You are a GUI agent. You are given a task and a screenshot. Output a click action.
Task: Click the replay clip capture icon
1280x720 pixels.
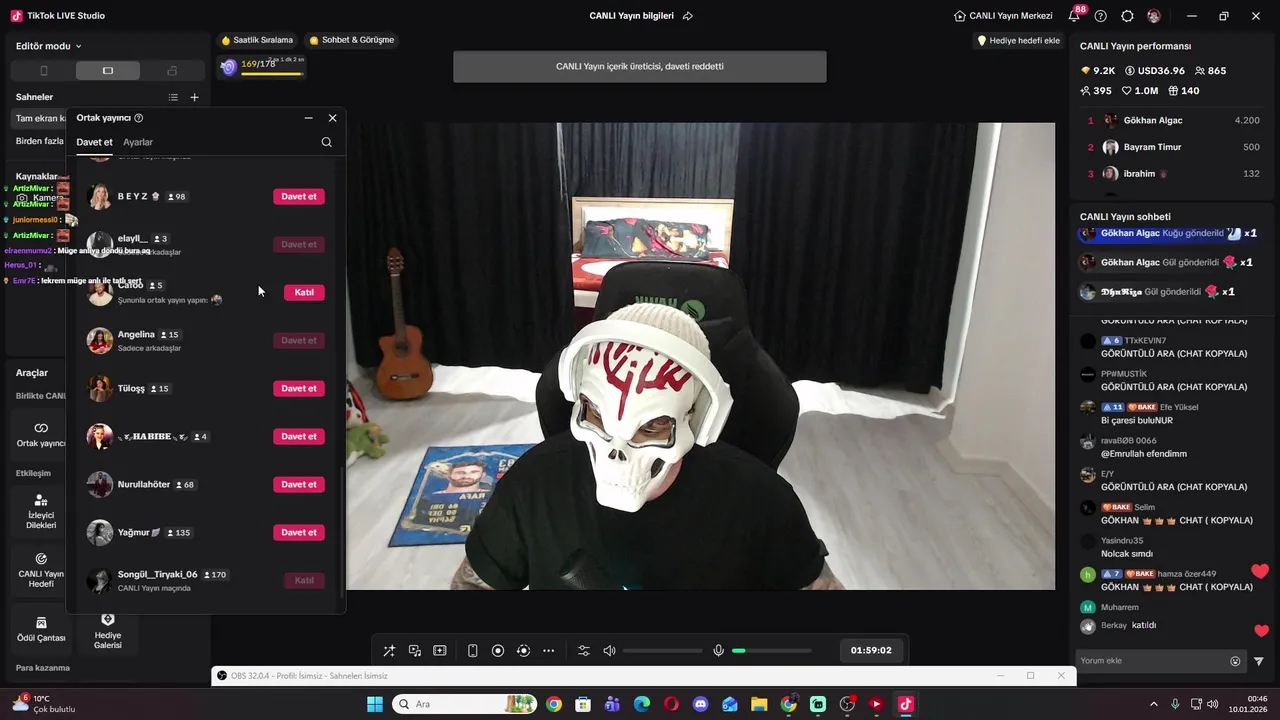coord(523,651)
